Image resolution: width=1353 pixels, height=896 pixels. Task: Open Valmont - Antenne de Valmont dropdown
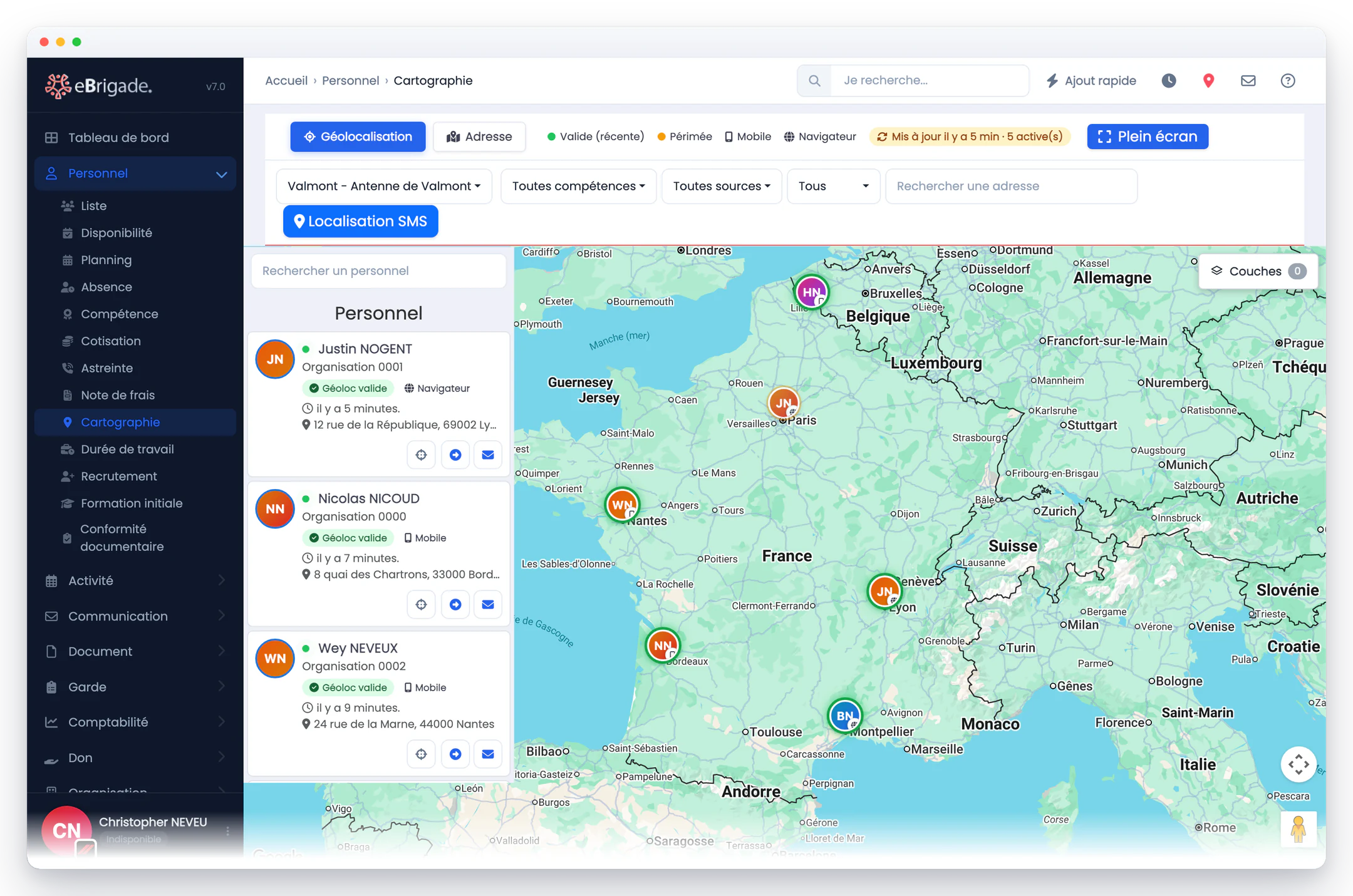coord(384,186)
